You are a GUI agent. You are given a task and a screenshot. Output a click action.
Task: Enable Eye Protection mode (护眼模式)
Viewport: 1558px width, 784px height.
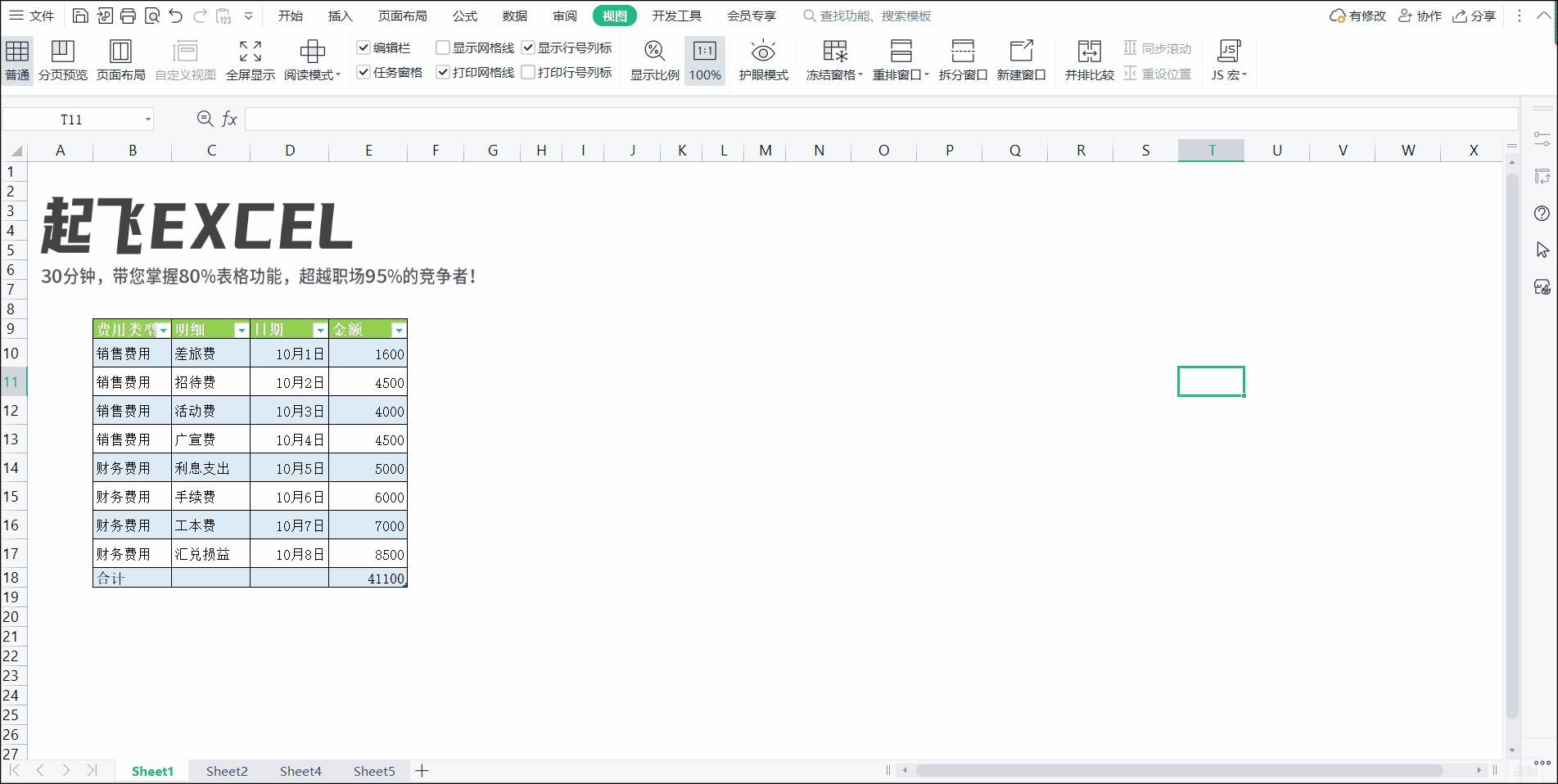coord(762,59)
